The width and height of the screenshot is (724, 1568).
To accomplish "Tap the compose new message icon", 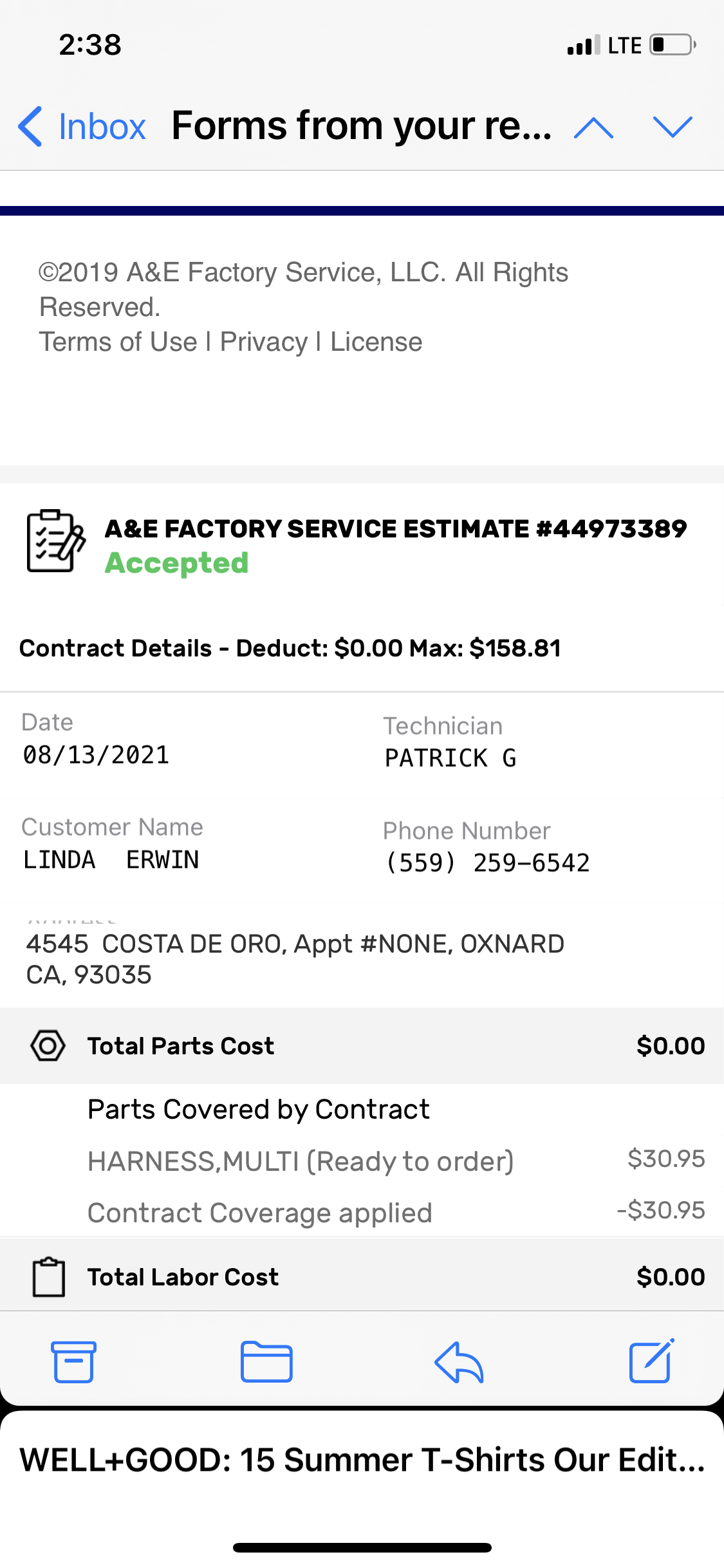I will coord(651,1361).
